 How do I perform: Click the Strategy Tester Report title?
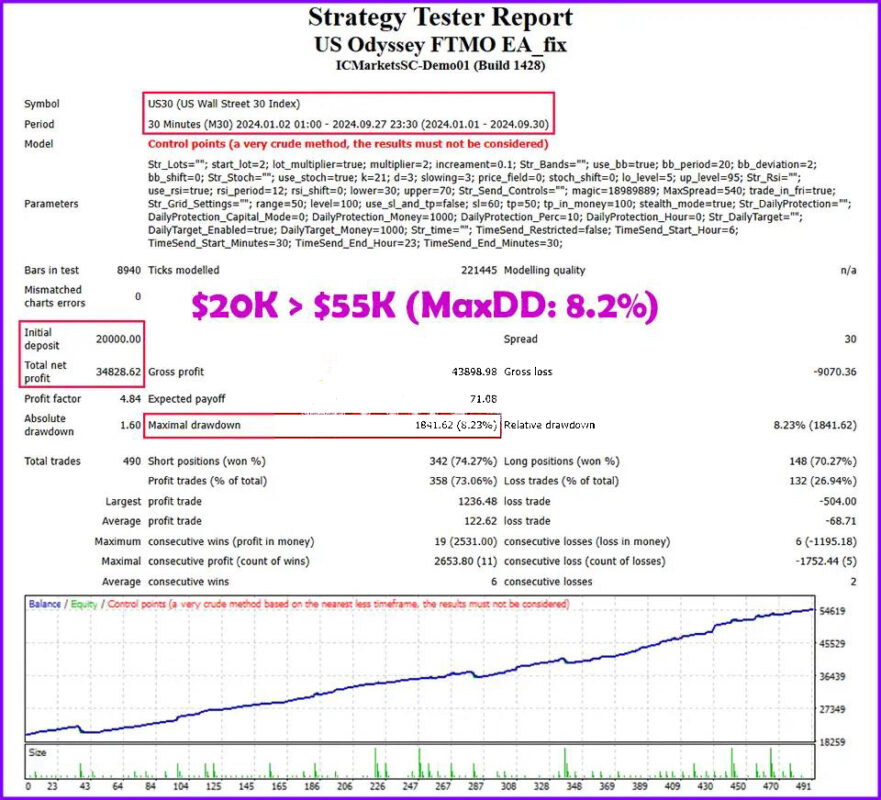point(440,17)
